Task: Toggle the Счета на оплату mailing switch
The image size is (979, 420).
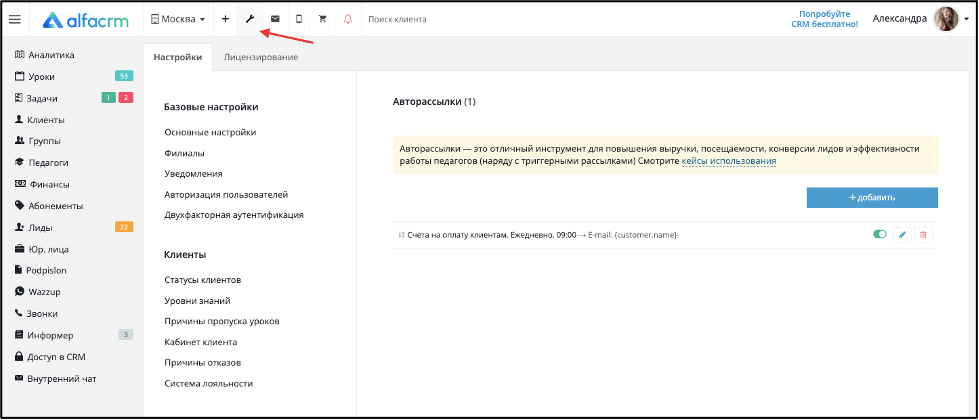Action: click(x=880, y=235)
